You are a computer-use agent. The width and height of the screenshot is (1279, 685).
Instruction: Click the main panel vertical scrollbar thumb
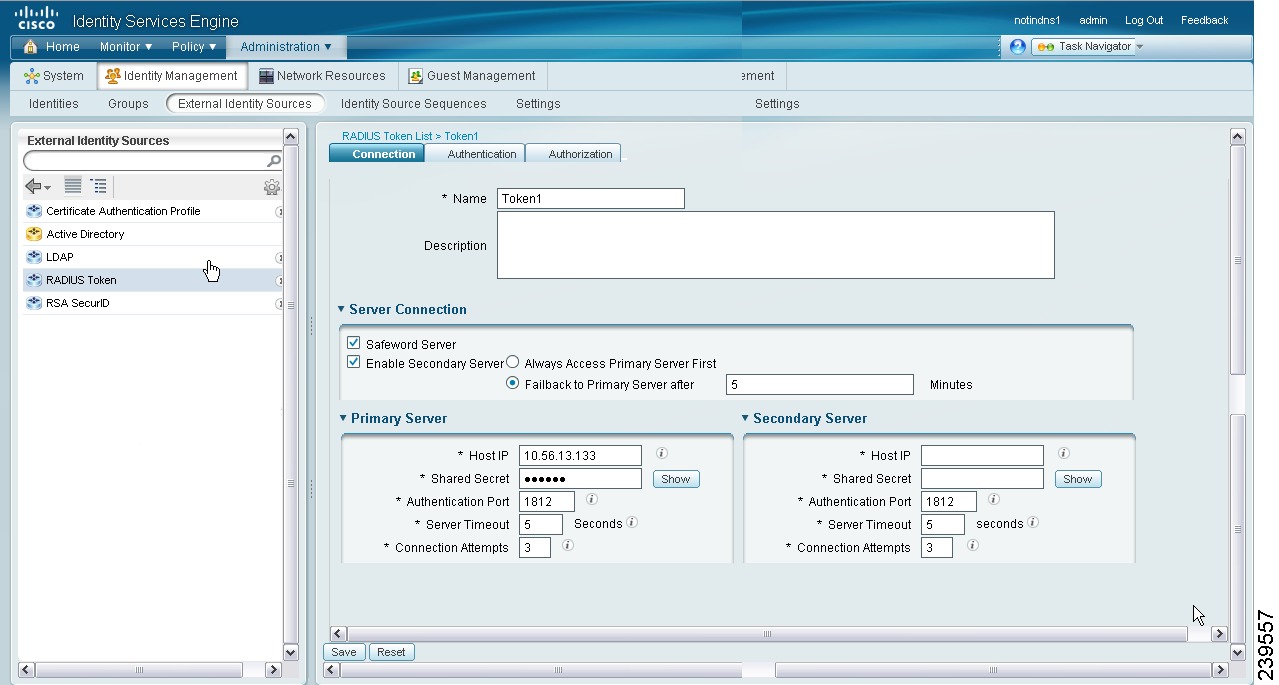point(1237,261)
